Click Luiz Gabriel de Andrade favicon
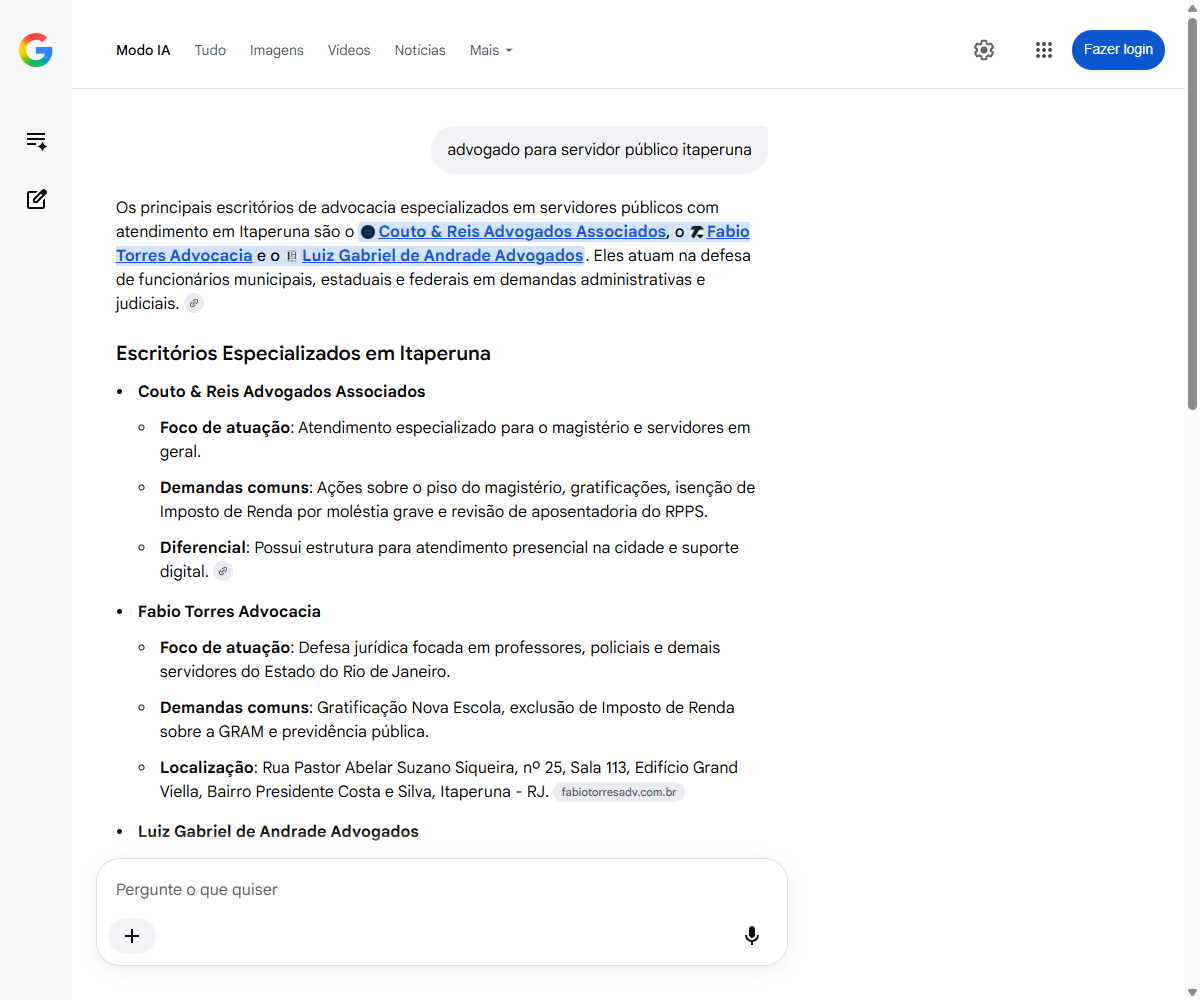The image size is (1200, 1000). [292, 256]
